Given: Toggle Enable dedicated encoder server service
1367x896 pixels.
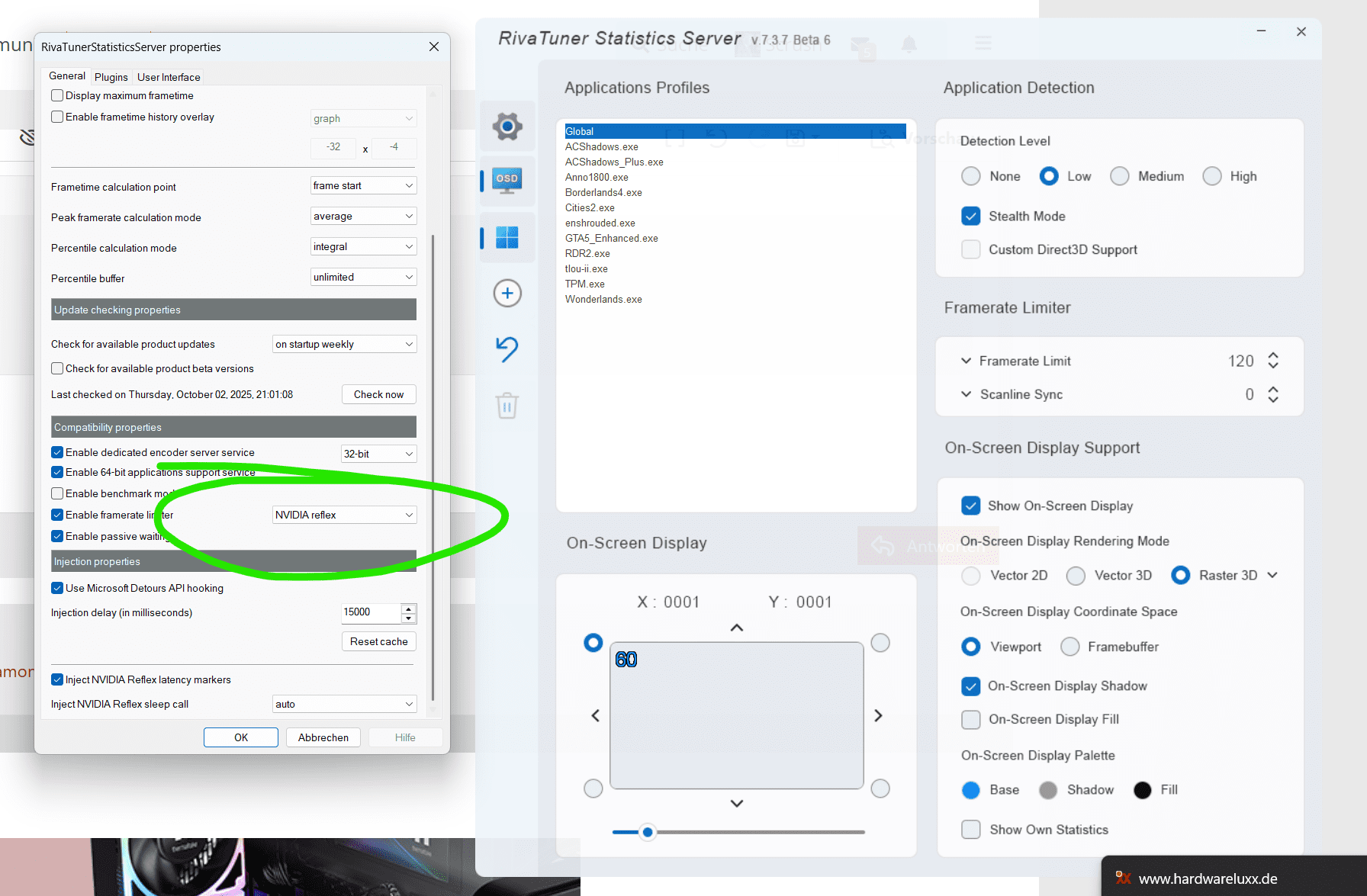Looking at the screenshot, I should coord(57,452).
